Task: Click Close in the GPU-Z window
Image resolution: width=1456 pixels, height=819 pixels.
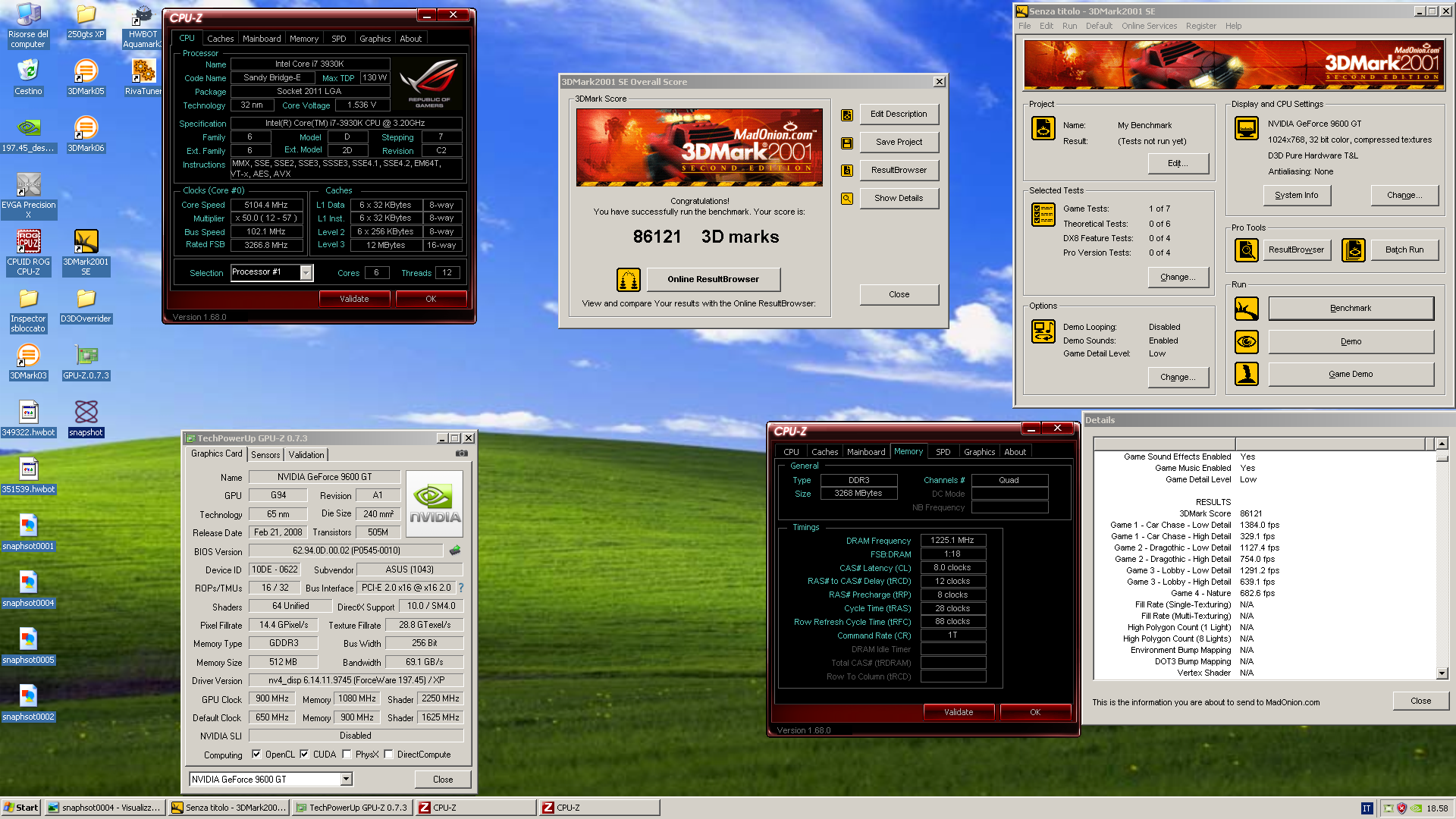Action: (443, 780)
